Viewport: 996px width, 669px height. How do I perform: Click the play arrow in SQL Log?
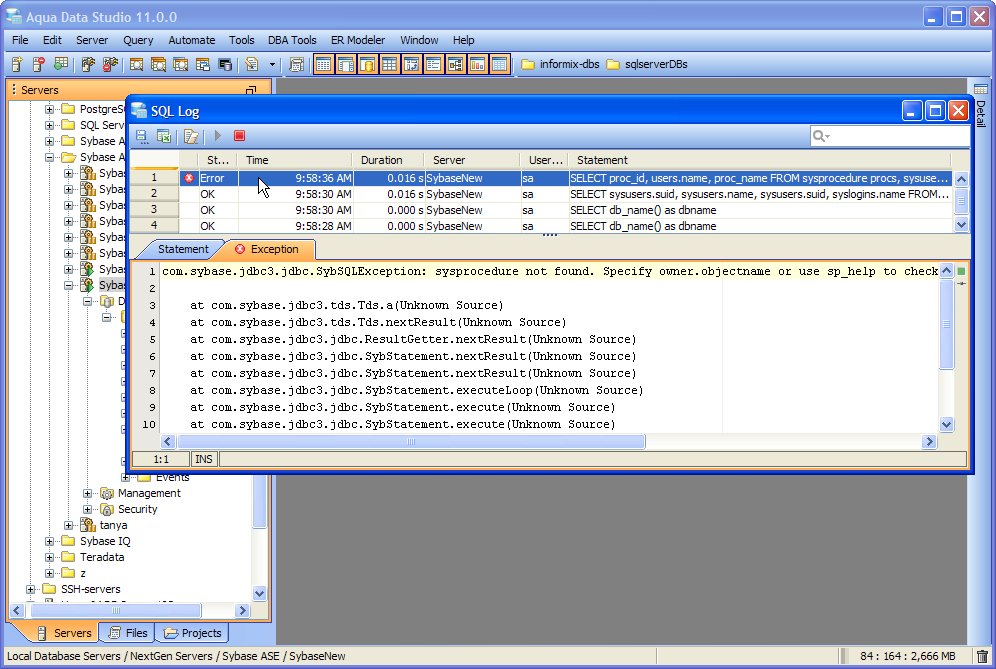[x=218, y=135]
